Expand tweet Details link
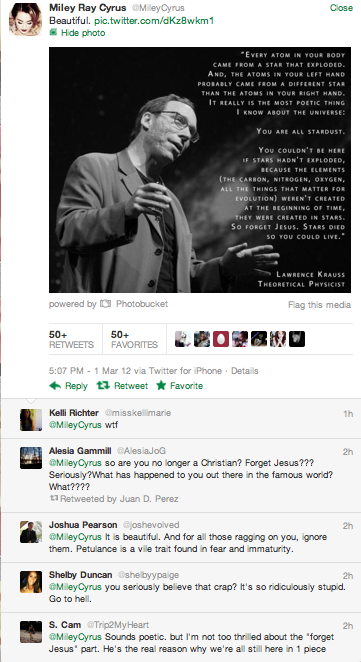The width and height of the screenshot is (361, 662). tap(245, 371)
